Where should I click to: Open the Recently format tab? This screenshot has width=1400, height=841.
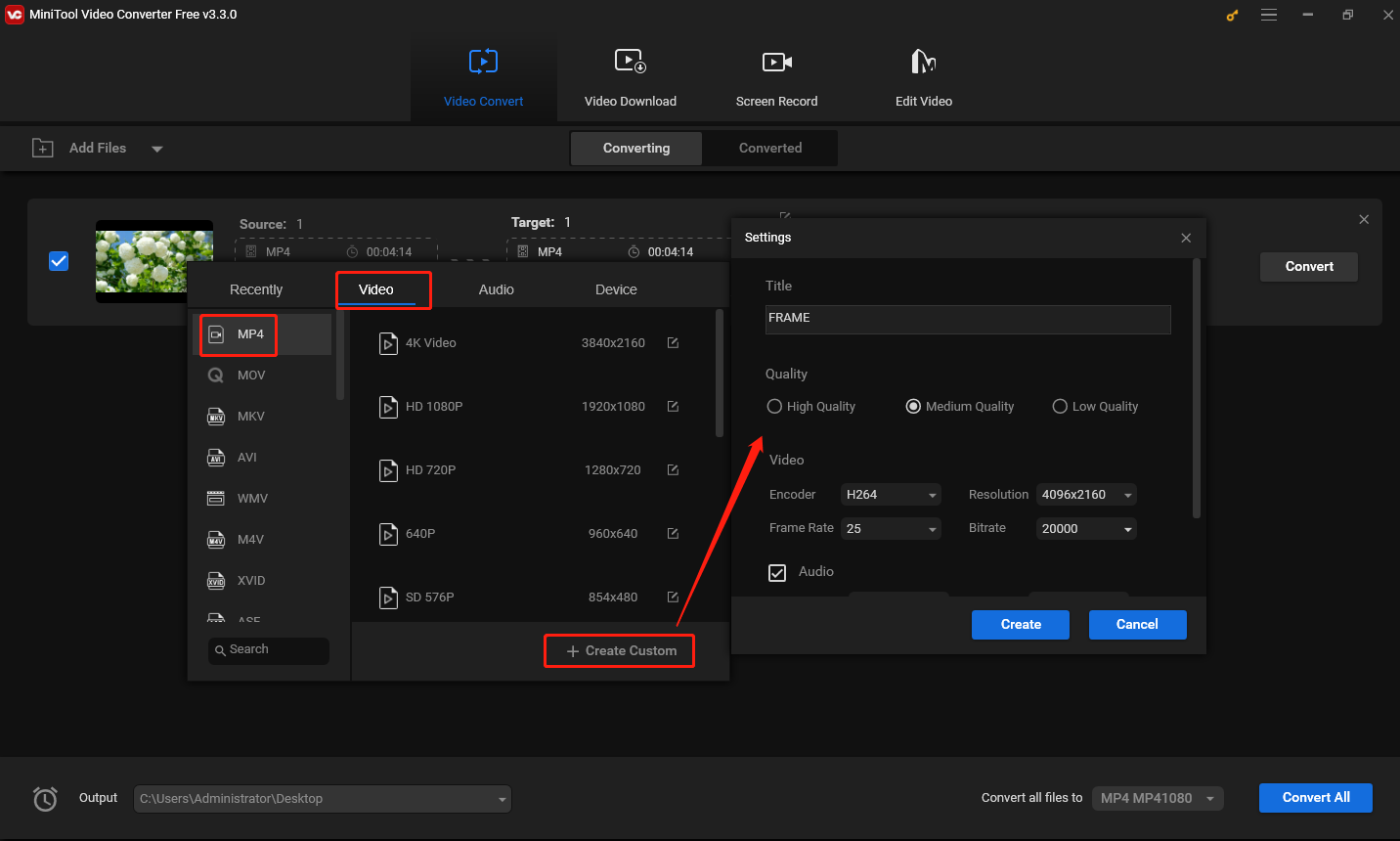pos(256,289)
